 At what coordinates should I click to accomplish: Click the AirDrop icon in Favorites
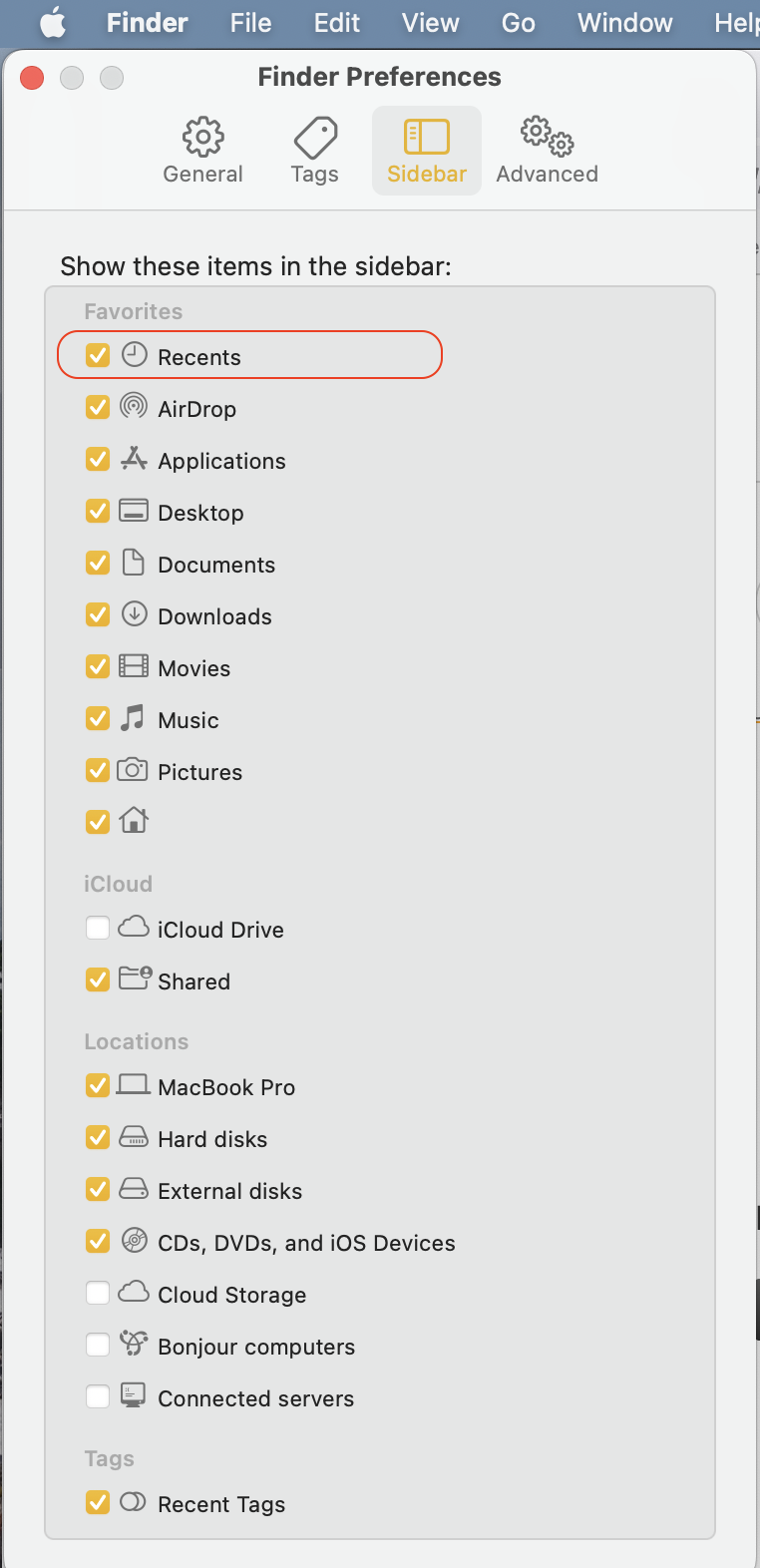(x=134, y=407)
